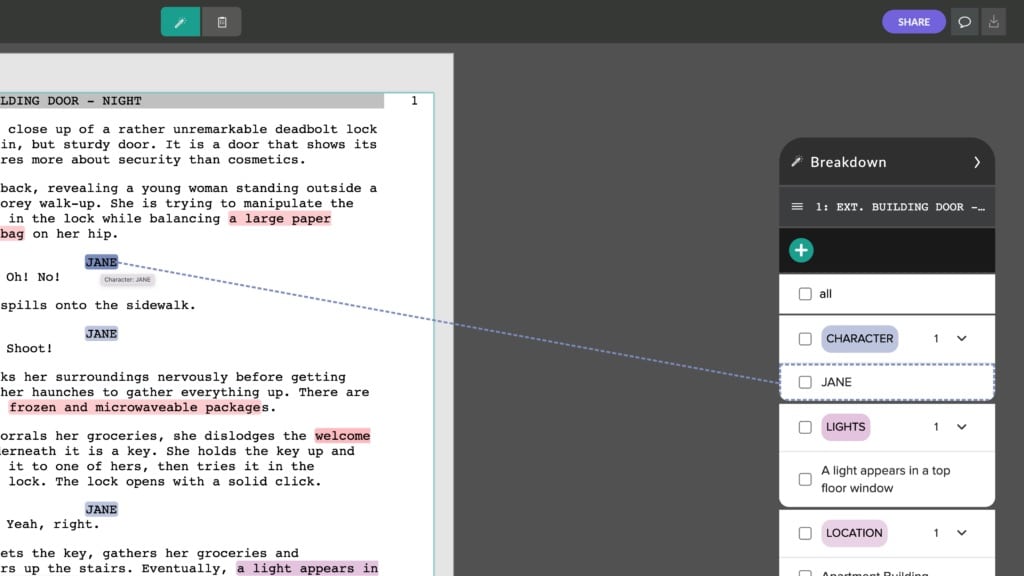Click highlighted JANE above 'Oh! No!'
1024x576 pixels.
(101, 262)
